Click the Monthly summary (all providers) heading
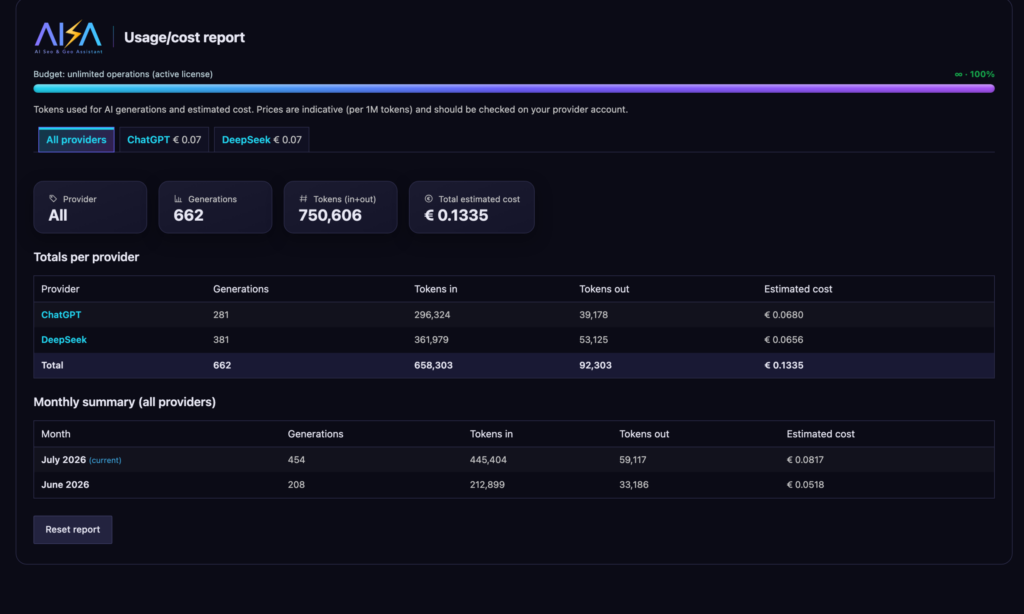The image size is (1024, 614). point(125,402)
